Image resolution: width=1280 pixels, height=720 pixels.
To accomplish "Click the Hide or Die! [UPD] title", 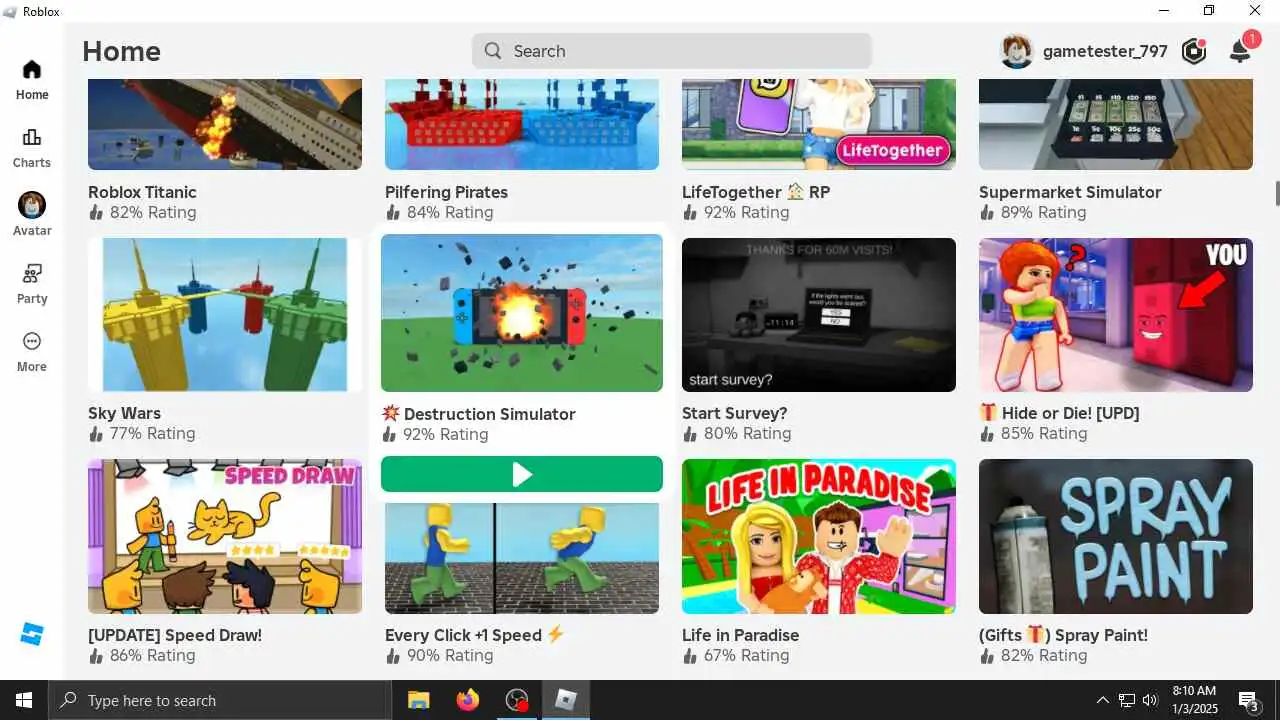I will (1059, 413).
